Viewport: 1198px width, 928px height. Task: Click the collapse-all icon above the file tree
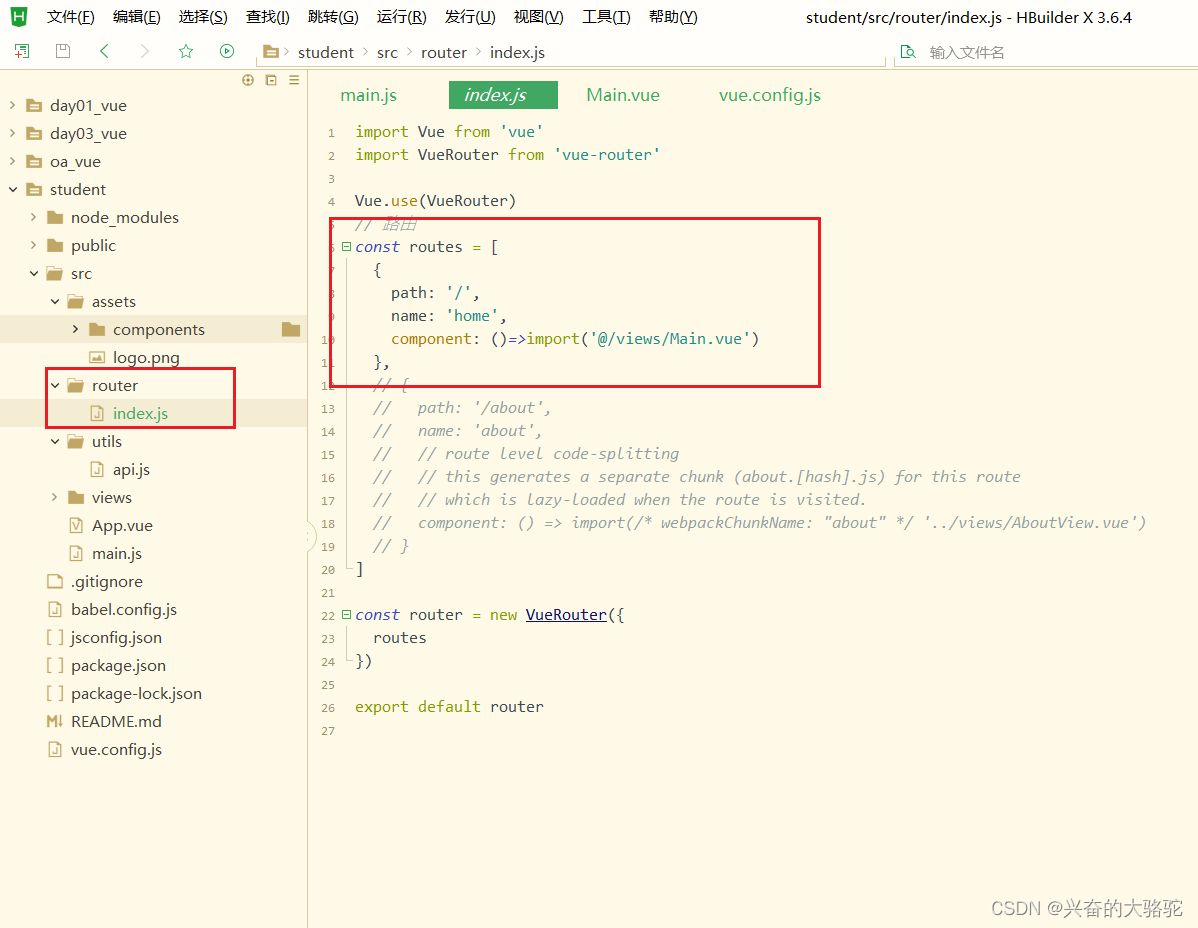pos(271,80)
